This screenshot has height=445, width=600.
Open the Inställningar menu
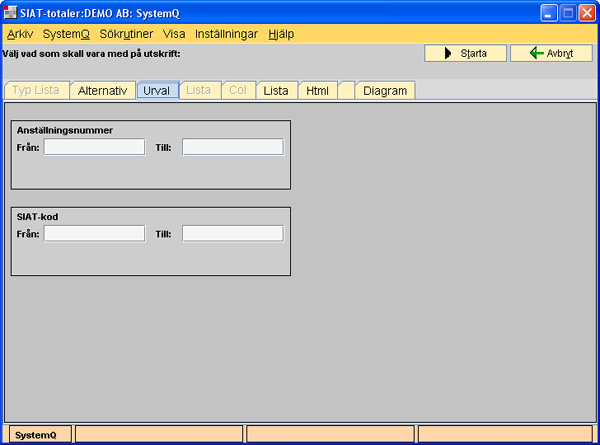pyautogui.click(x=226, y=33)
